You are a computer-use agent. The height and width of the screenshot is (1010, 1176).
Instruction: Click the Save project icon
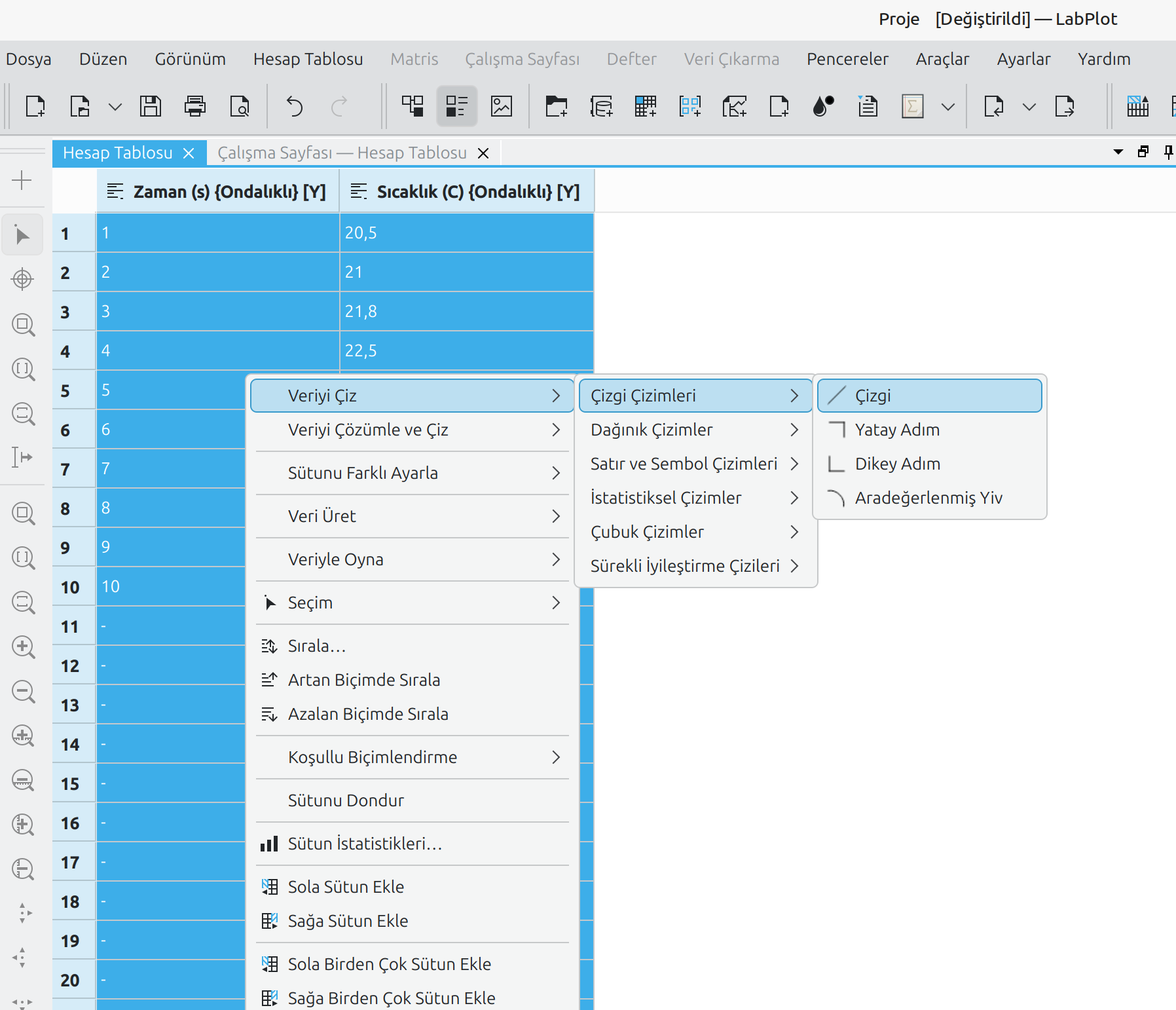point(151,105)
